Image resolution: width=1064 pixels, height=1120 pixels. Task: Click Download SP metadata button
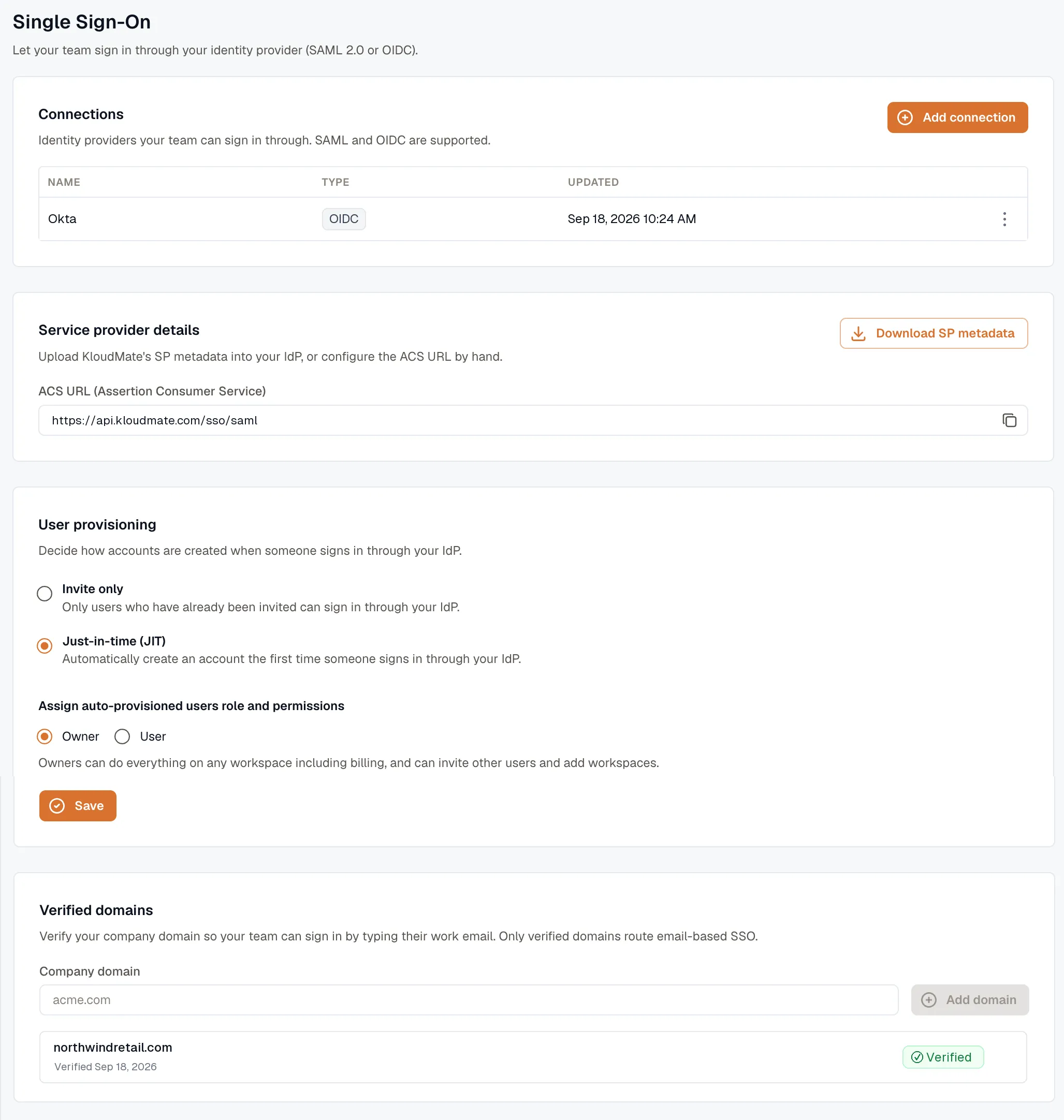933,333
